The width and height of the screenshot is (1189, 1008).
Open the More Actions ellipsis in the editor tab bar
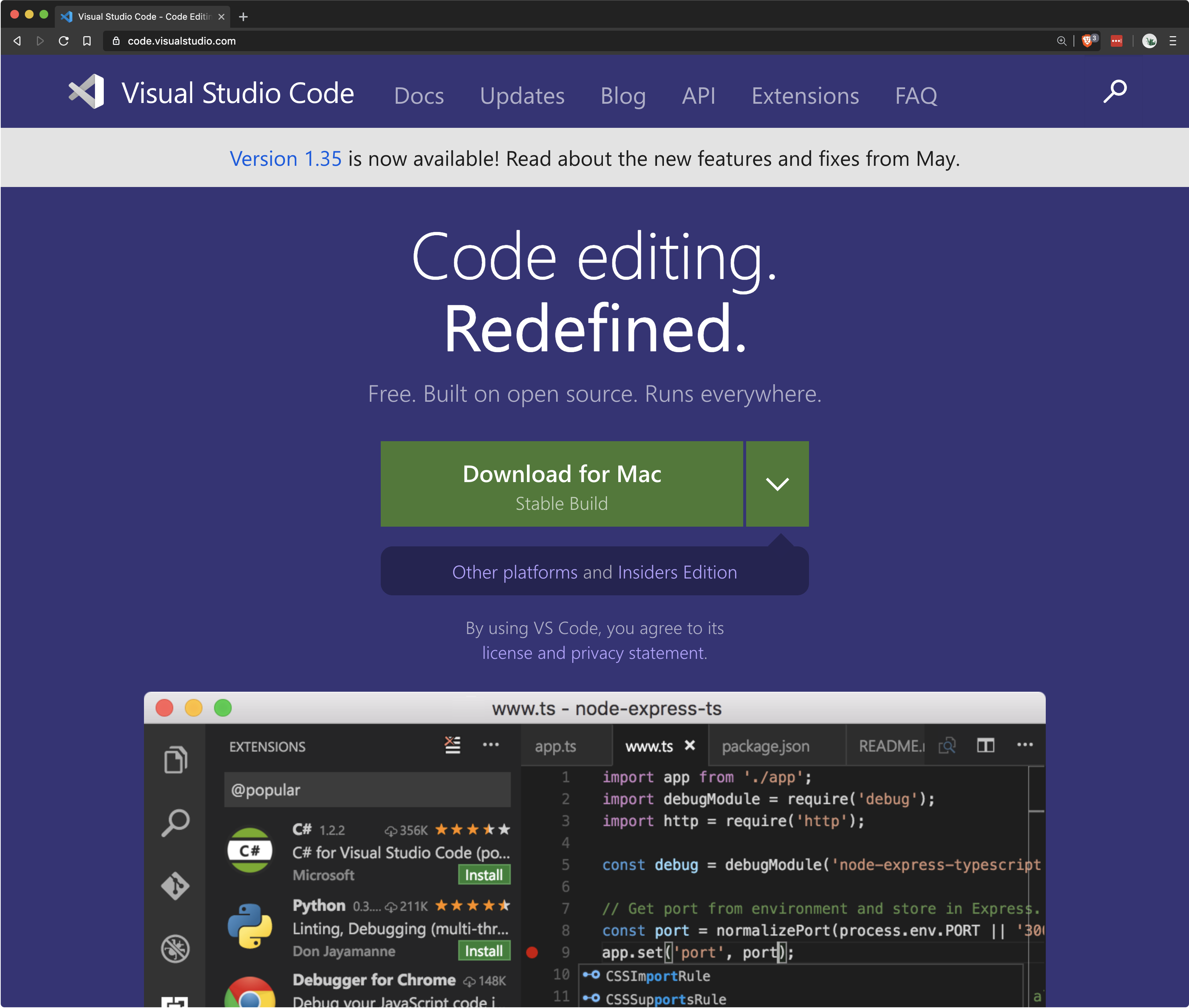click(1026, 744)
